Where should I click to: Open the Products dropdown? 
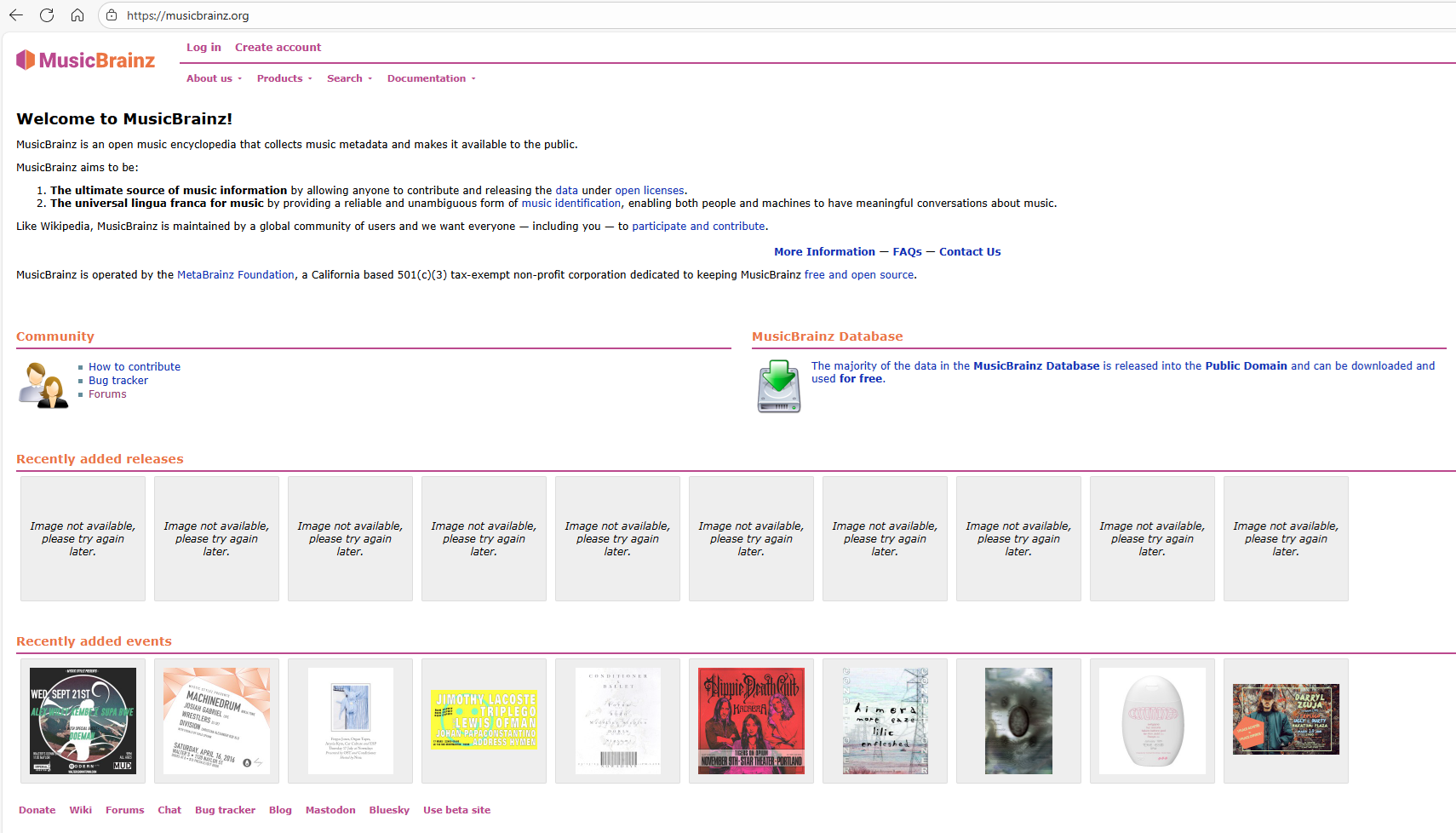tap(284, 78)
